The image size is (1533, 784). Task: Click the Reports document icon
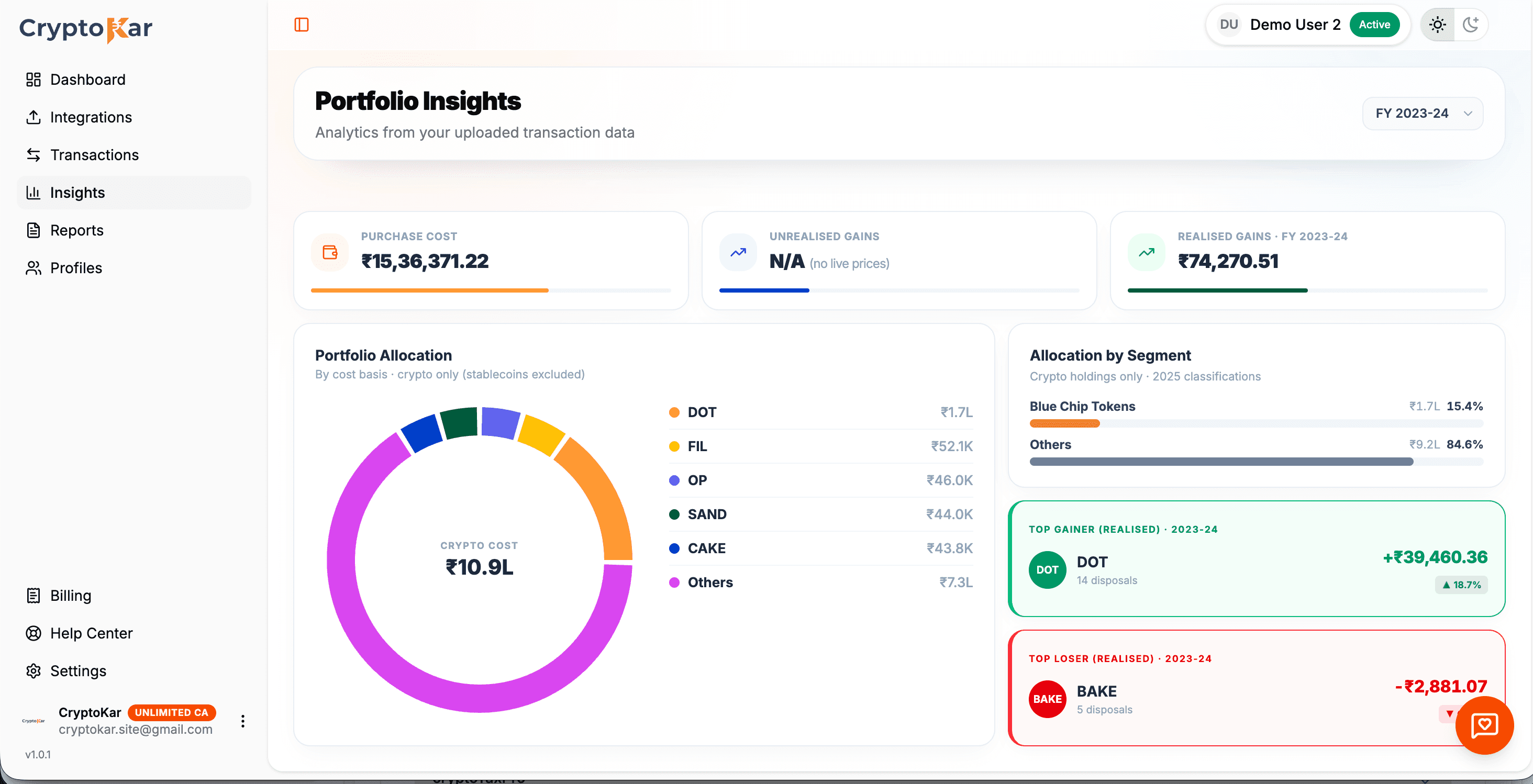pyautogui.click(x=34, y=230)
